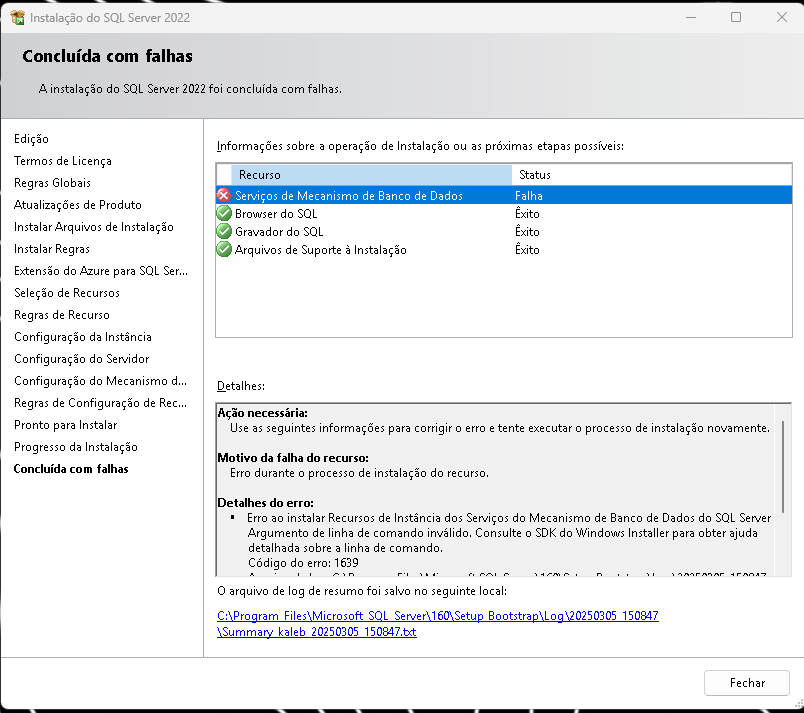Click the Pronto para Instalar step
804x713 pixels.
pyautogui.click(x=66, y=425)
